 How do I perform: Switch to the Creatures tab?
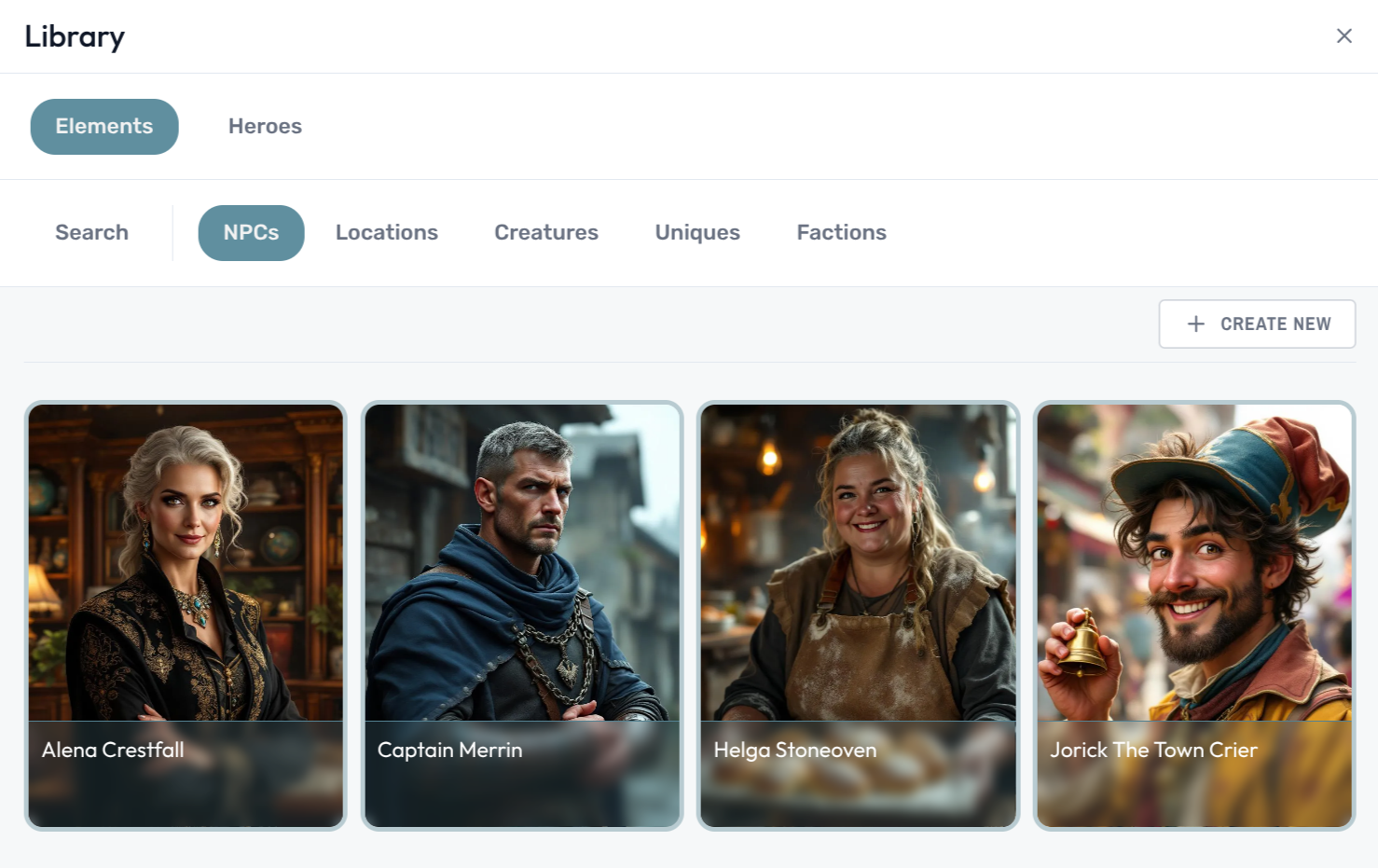pos(545,232)
